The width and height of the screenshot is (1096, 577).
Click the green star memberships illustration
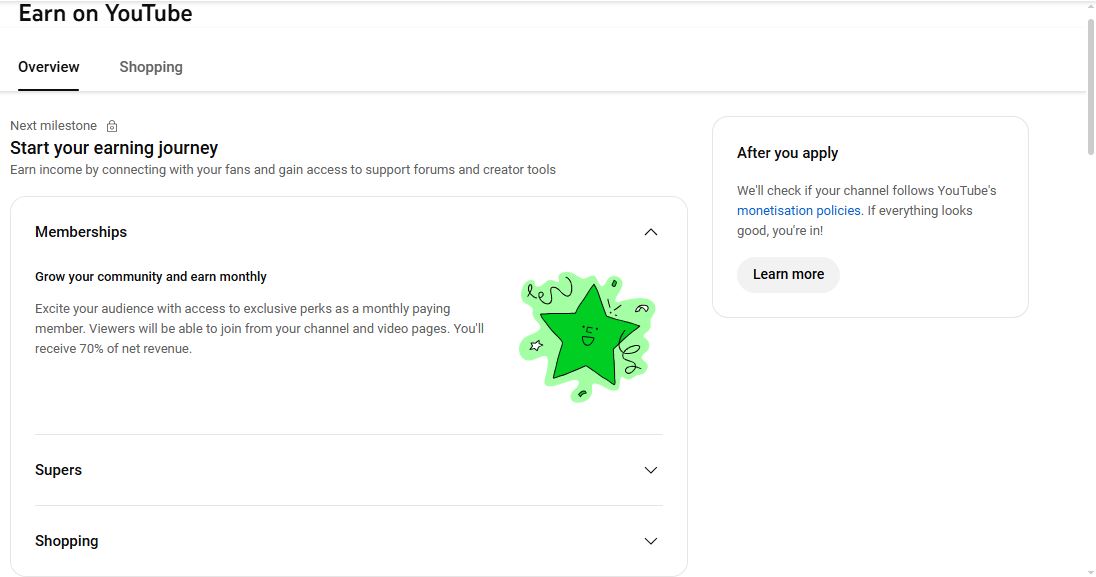587,336
